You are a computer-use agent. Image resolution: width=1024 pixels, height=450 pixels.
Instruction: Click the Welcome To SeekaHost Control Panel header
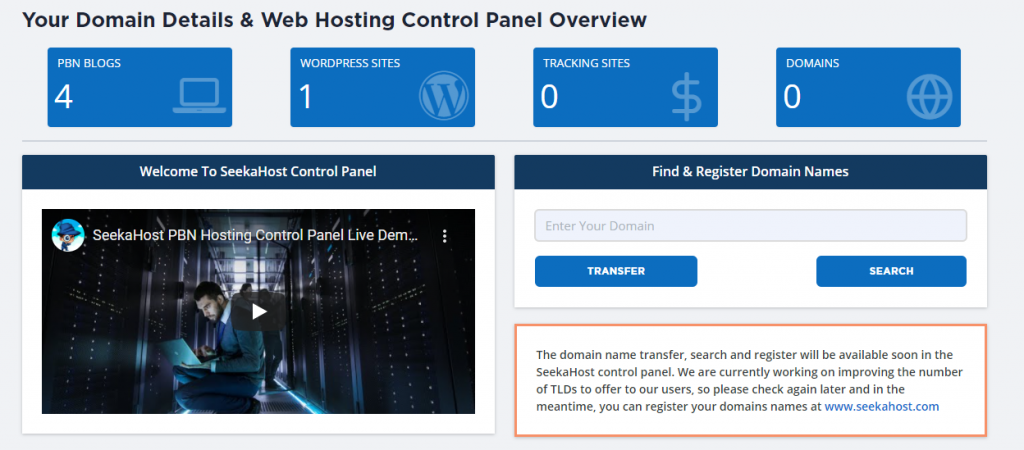(x=258, y=172)
